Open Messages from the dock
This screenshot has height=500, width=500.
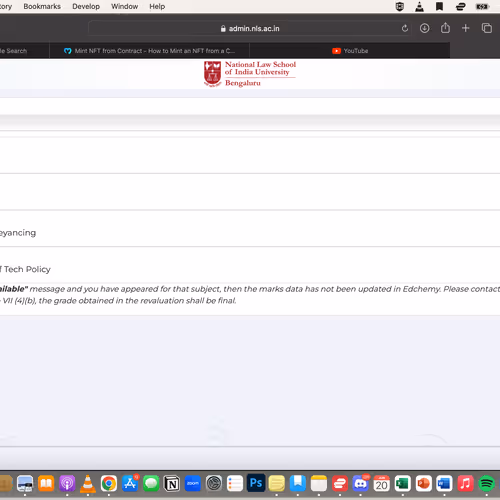[151, 483]
